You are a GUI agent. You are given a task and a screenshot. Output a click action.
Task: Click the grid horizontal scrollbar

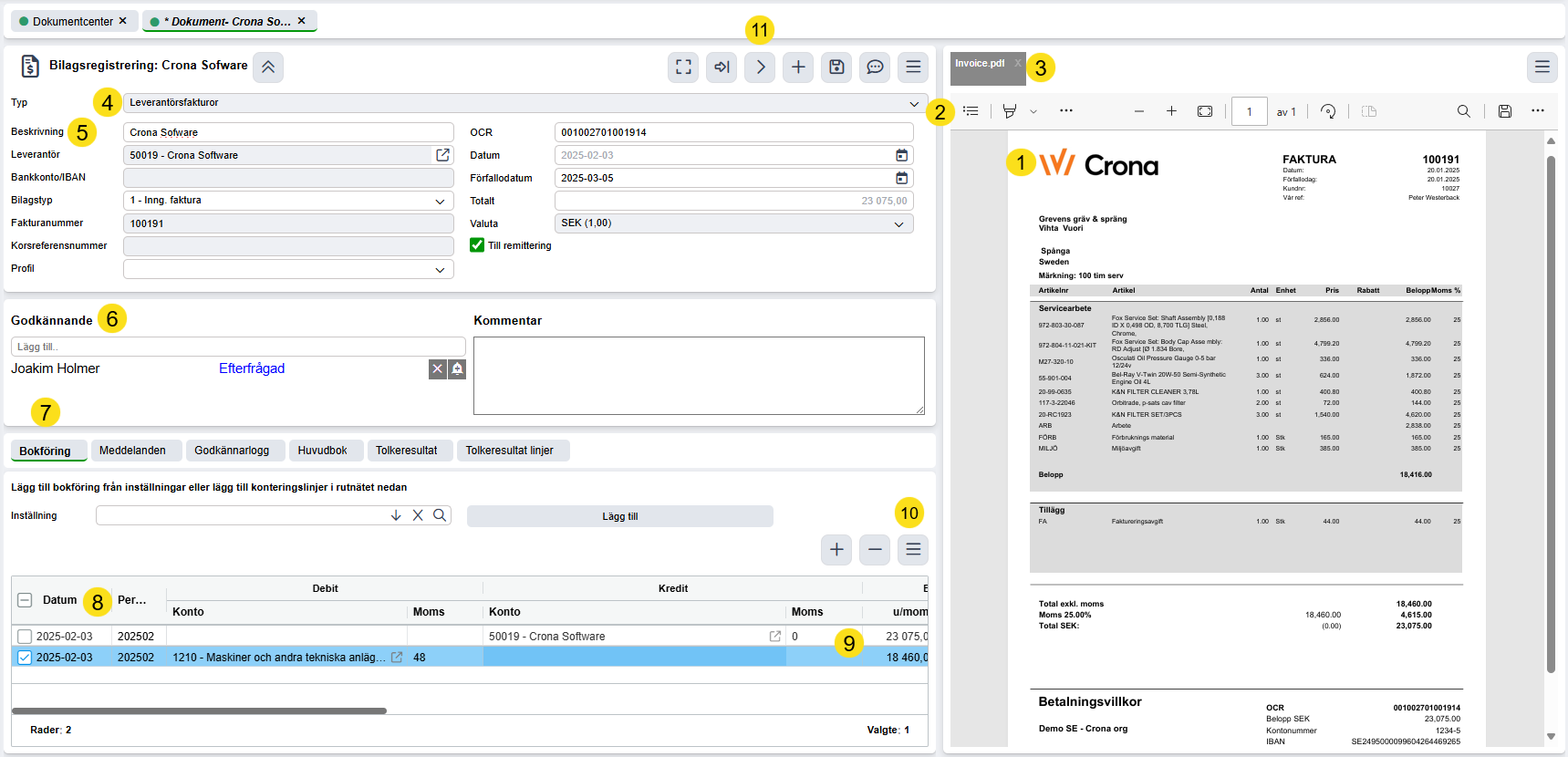(199, 710)
